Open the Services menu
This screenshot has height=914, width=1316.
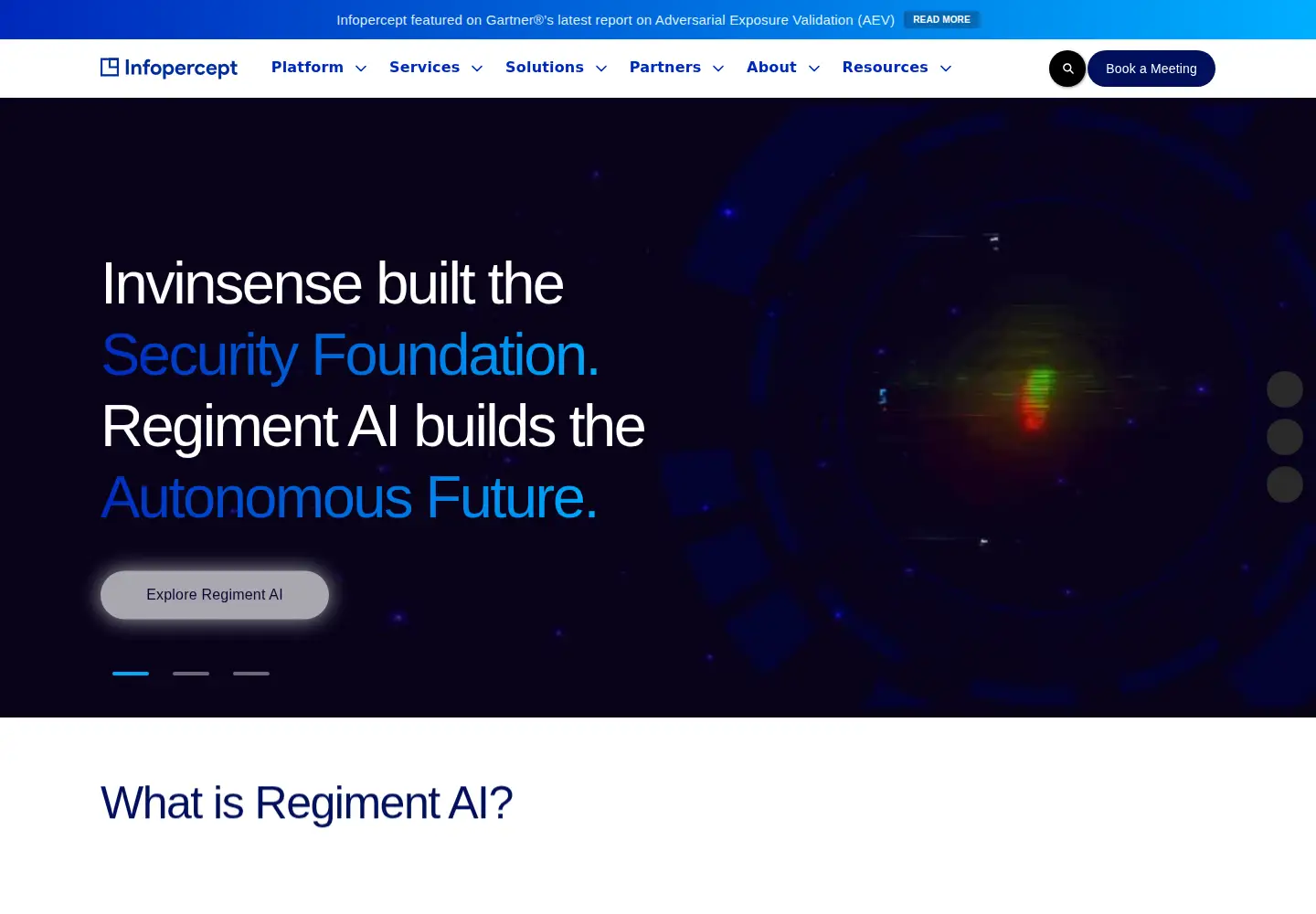click(424, 68)
